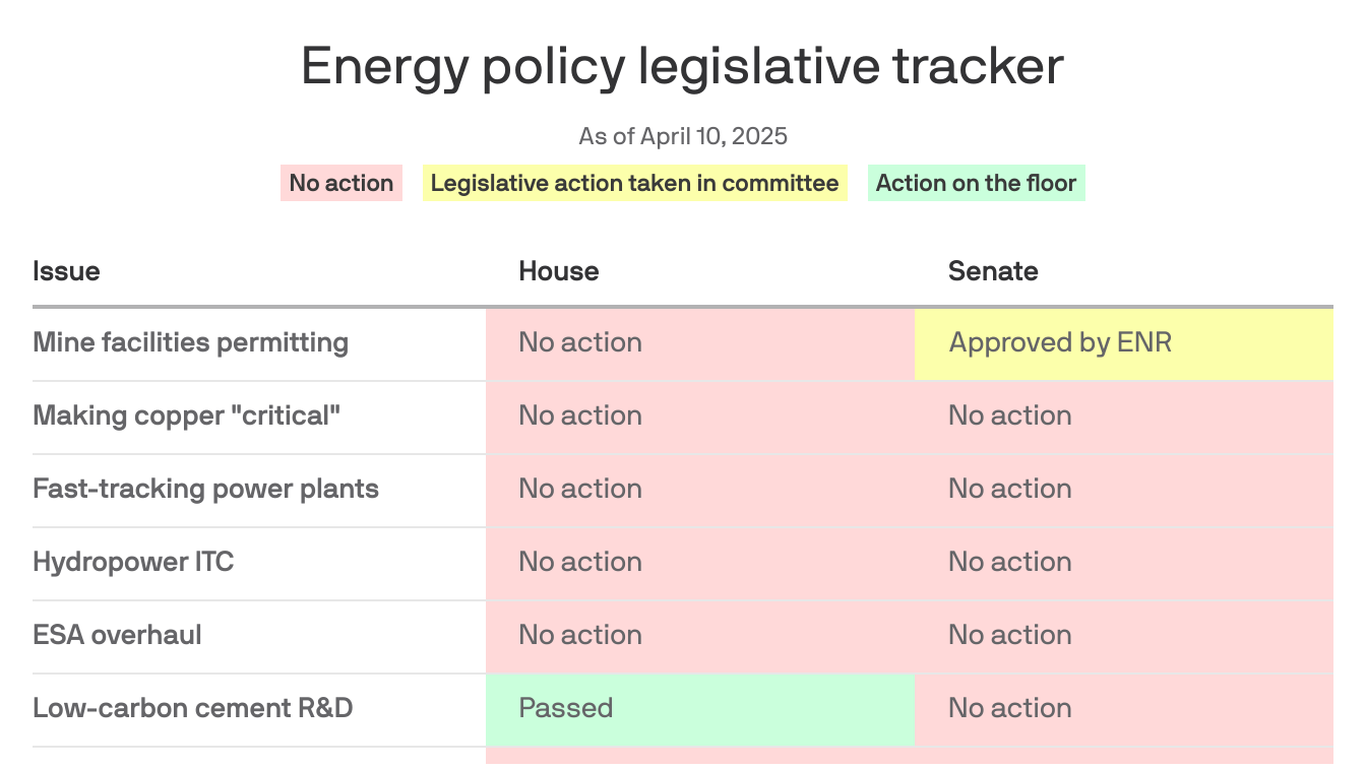Click the green "Passed" House cell

(x=700, y=709)
